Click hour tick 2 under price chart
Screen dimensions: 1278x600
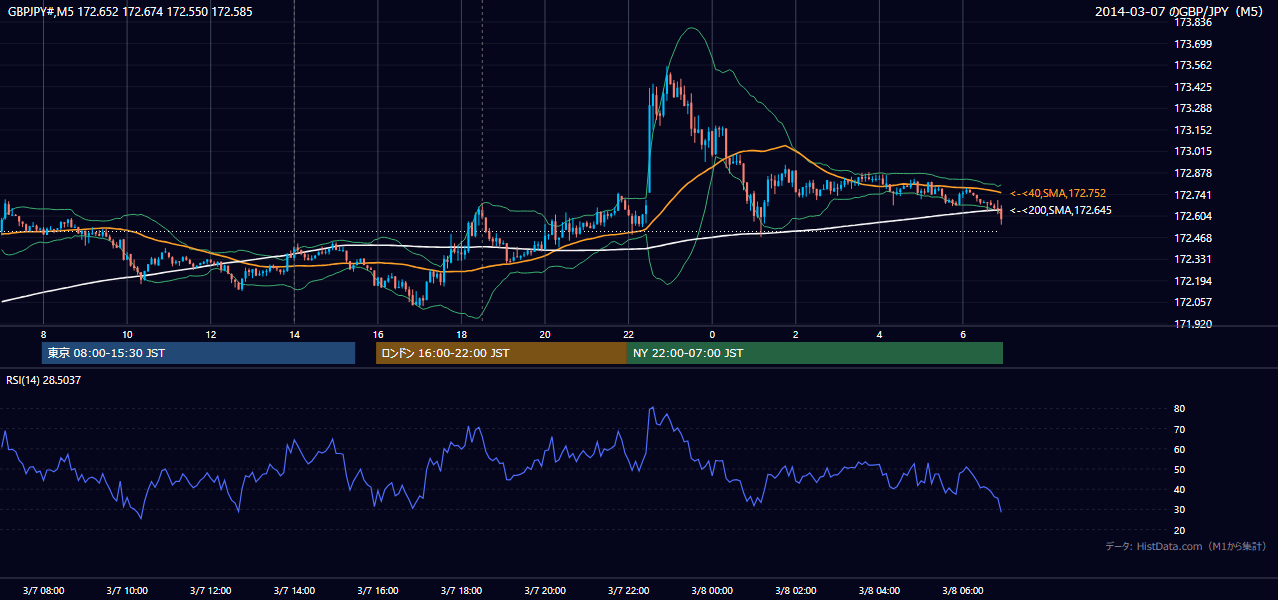[x=795, y=334]
